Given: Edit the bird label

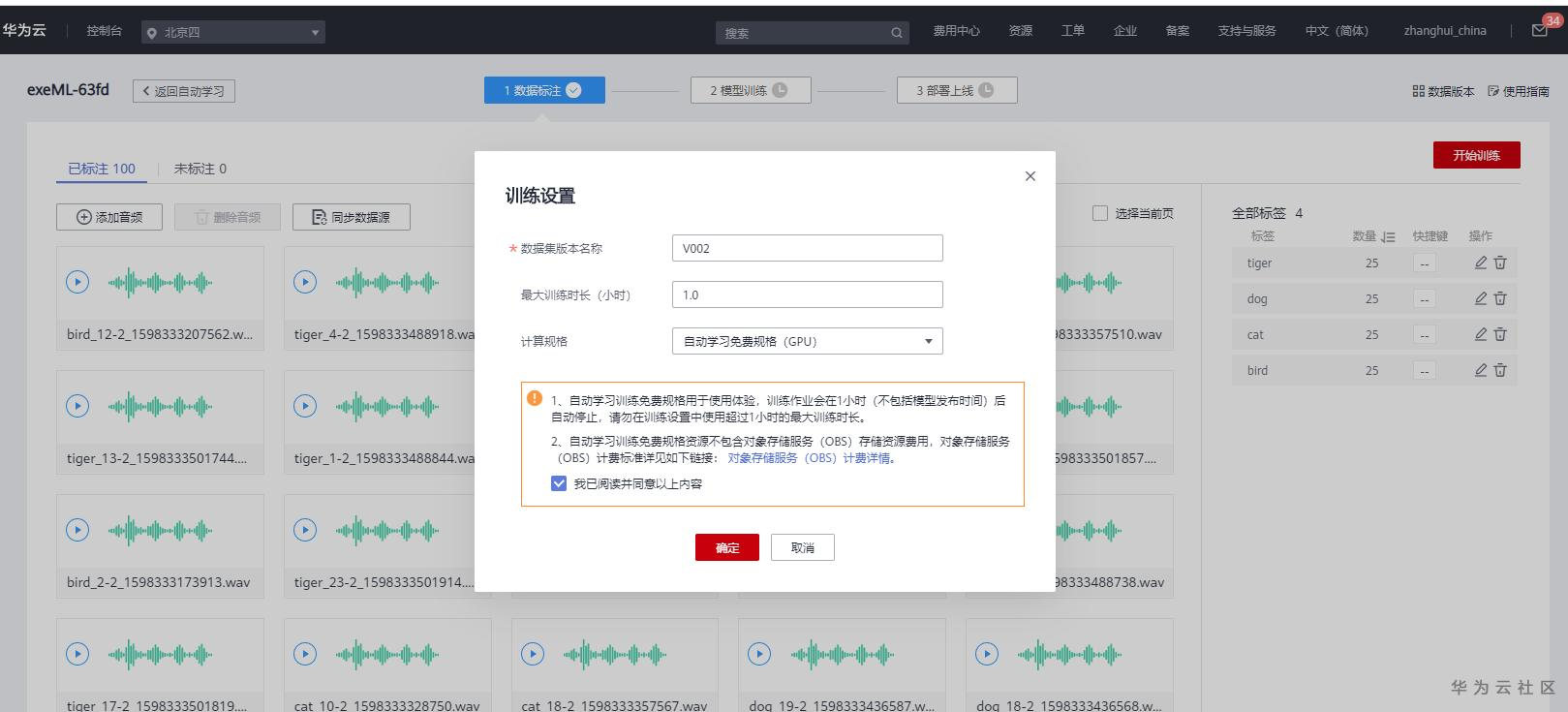Looking at the screenshot, I should point(1481,370).
